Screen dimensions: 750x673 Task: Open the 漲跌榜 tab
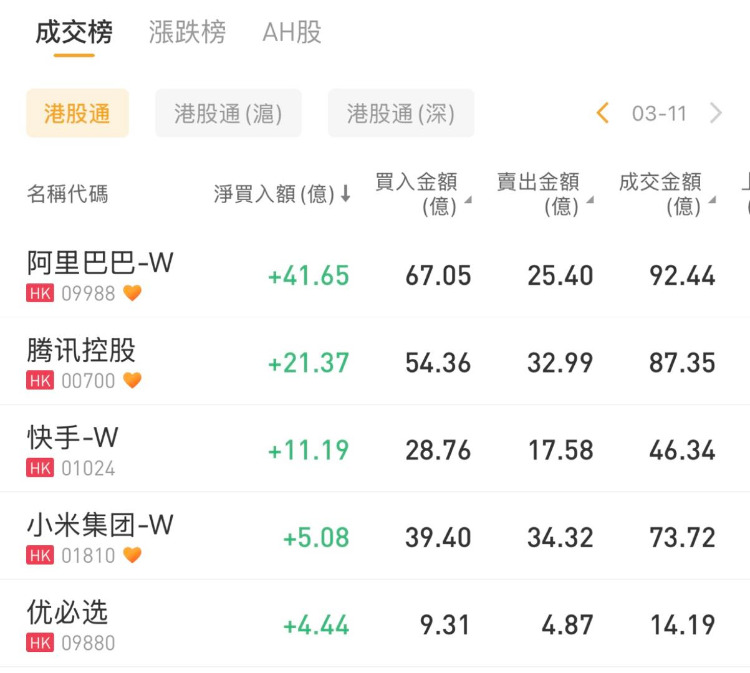click(x=187, y=33)
